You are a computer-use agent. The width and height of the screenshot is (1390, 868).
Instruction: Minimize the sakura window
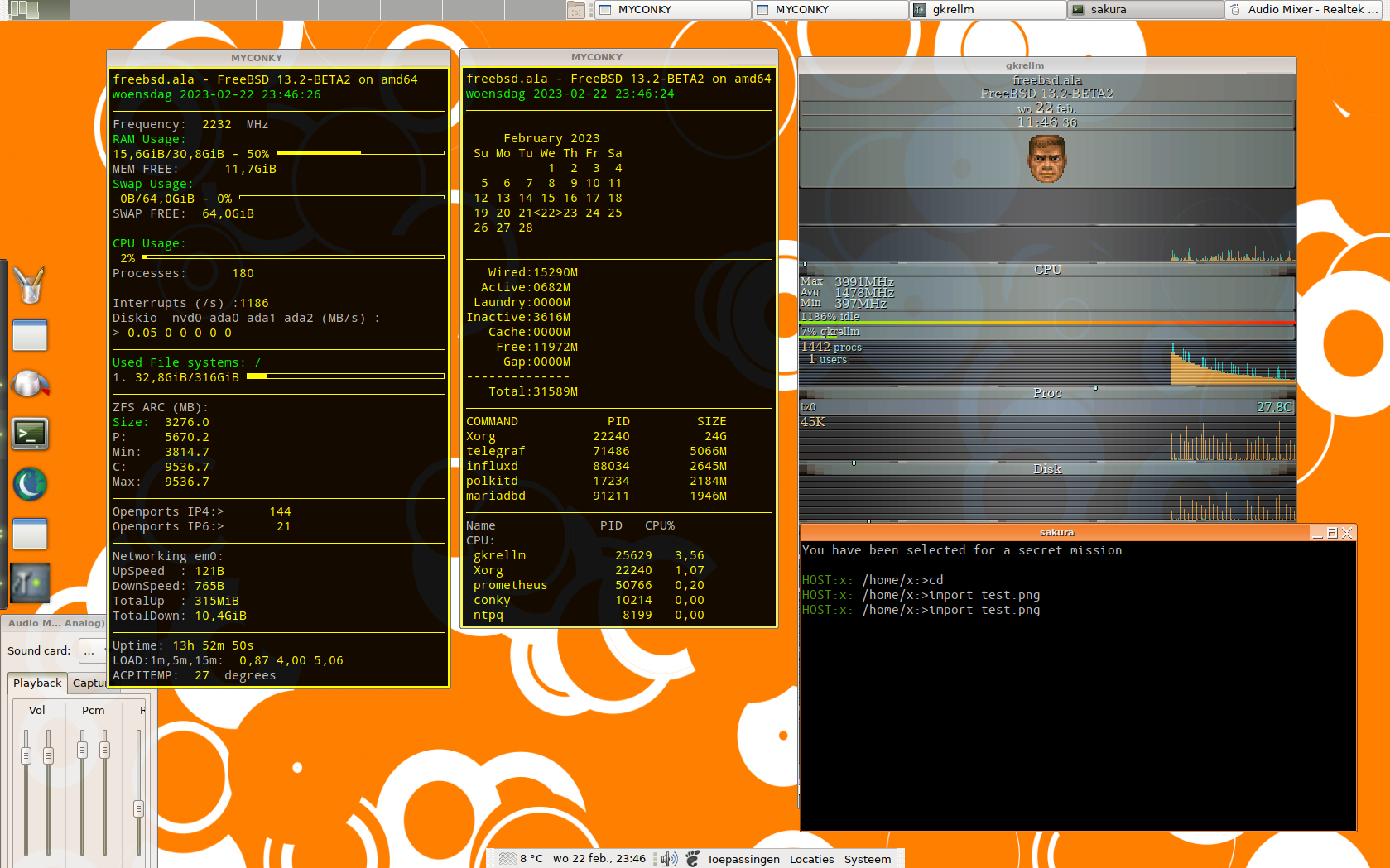click(1317, 533)
